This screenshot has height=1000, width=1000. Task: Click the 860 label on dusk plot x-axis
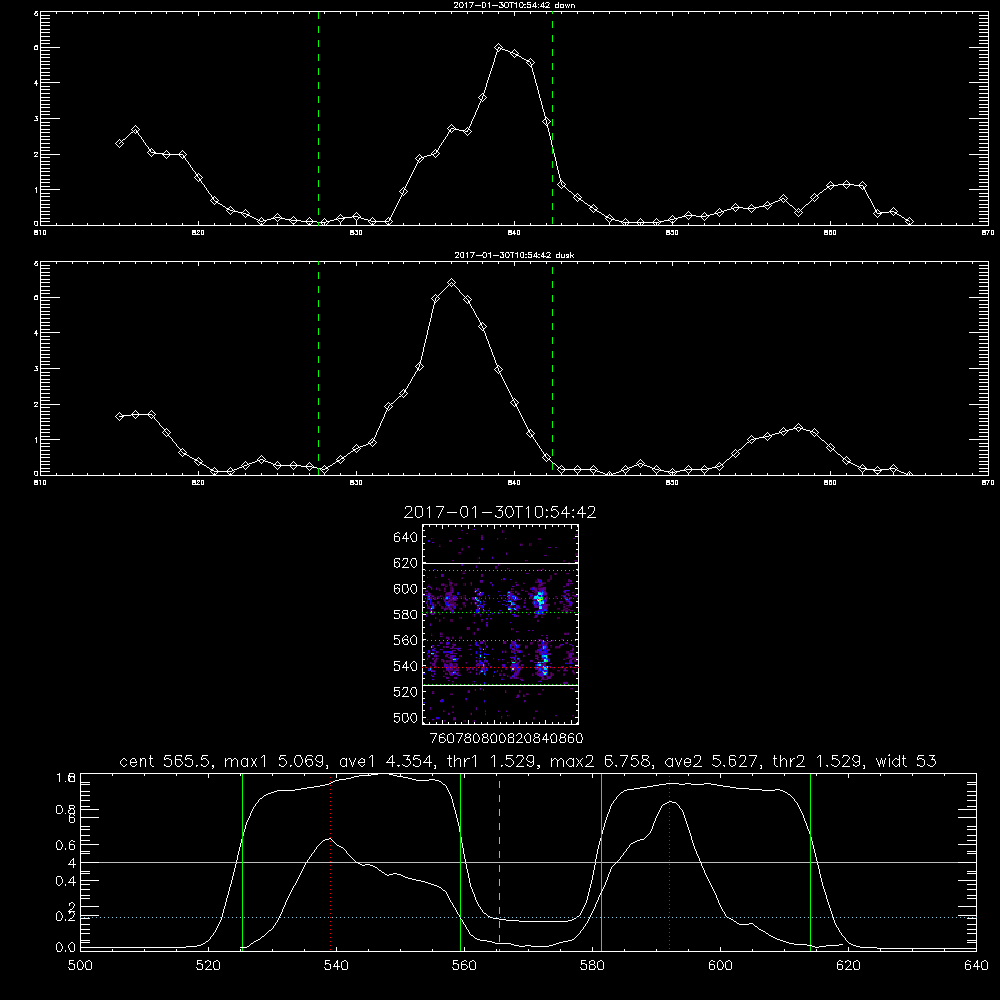pyautogui.click(x=830, y=483)
